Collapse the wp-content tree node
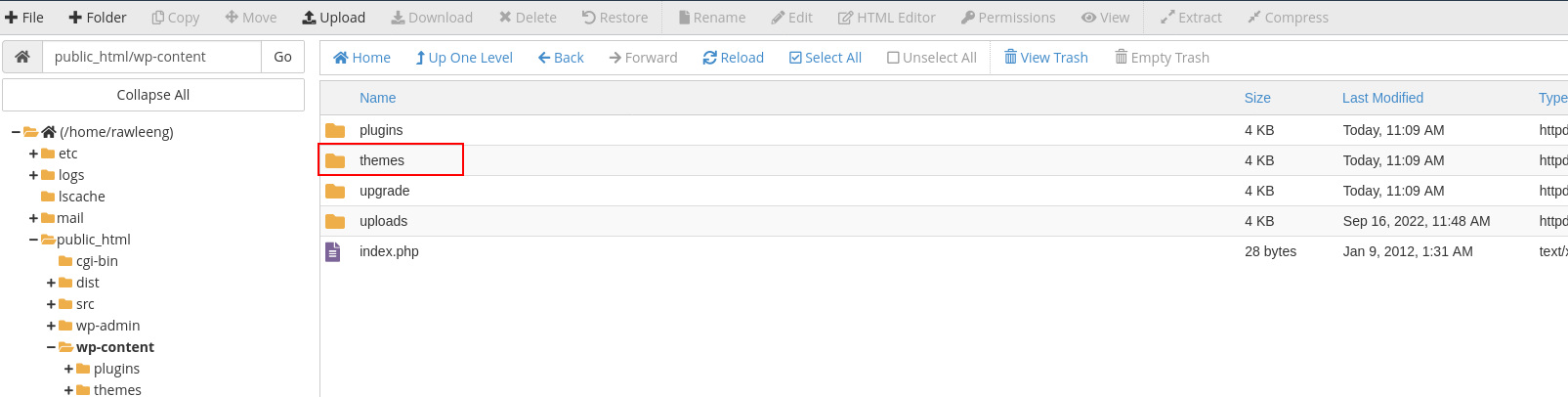 pyautogui.click(x=51, y=347)
